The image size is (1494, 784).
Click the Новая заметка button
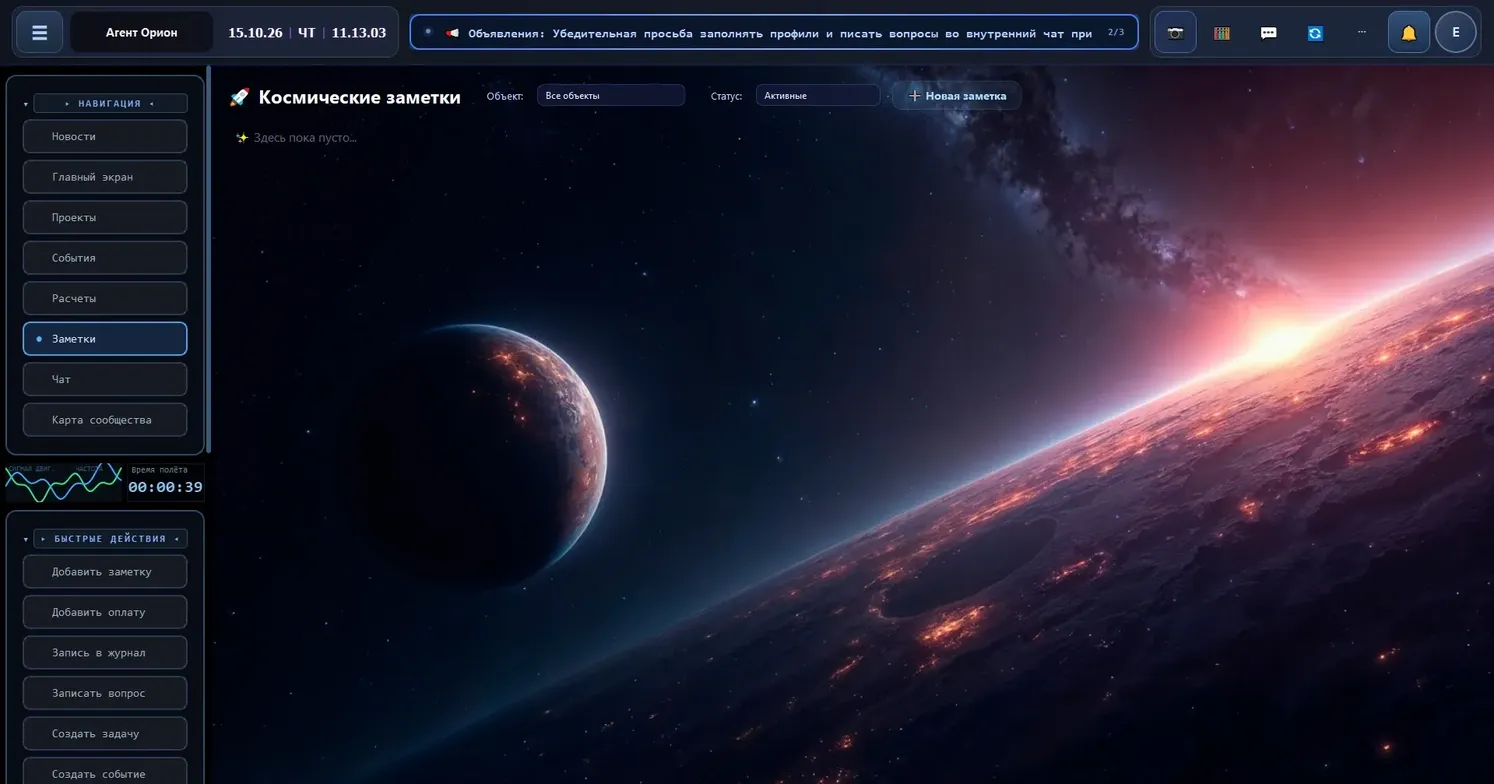[957, 96]
